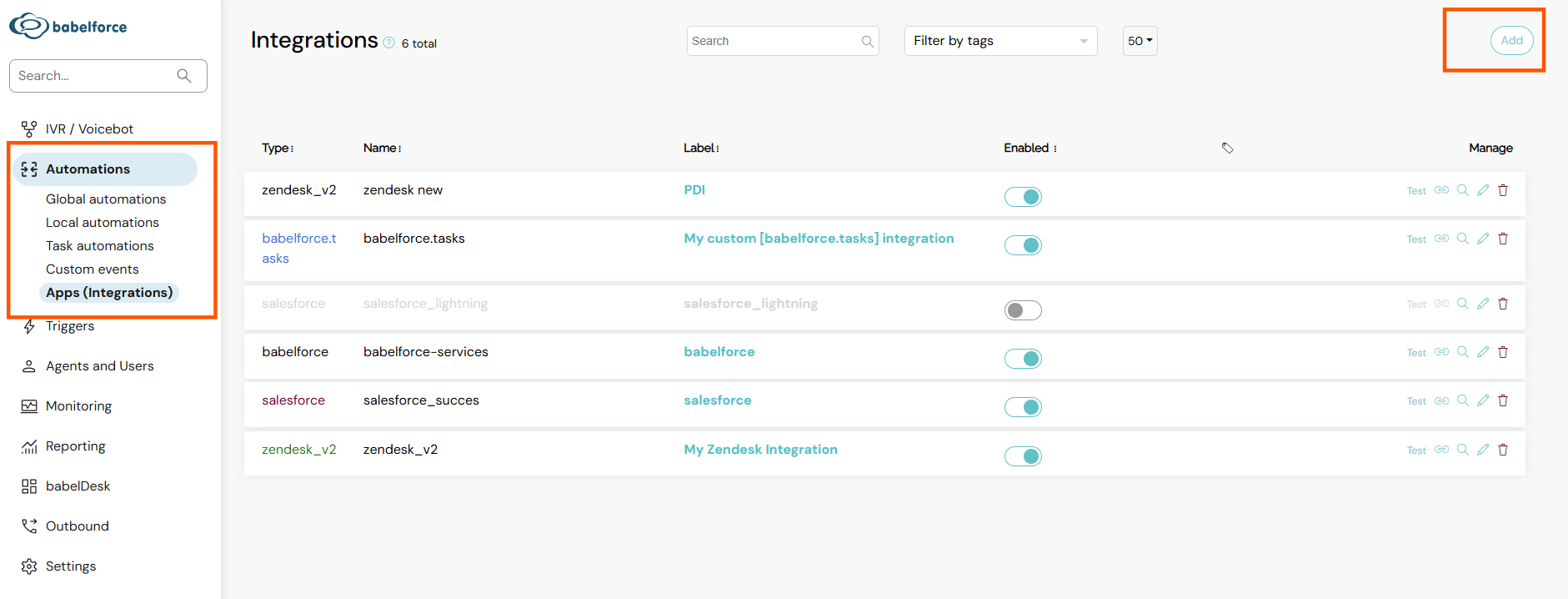Toggle off the babelforce.tasks integration
The image size is (1568, 599).
pyautogui.click(x=1023, y=245)
